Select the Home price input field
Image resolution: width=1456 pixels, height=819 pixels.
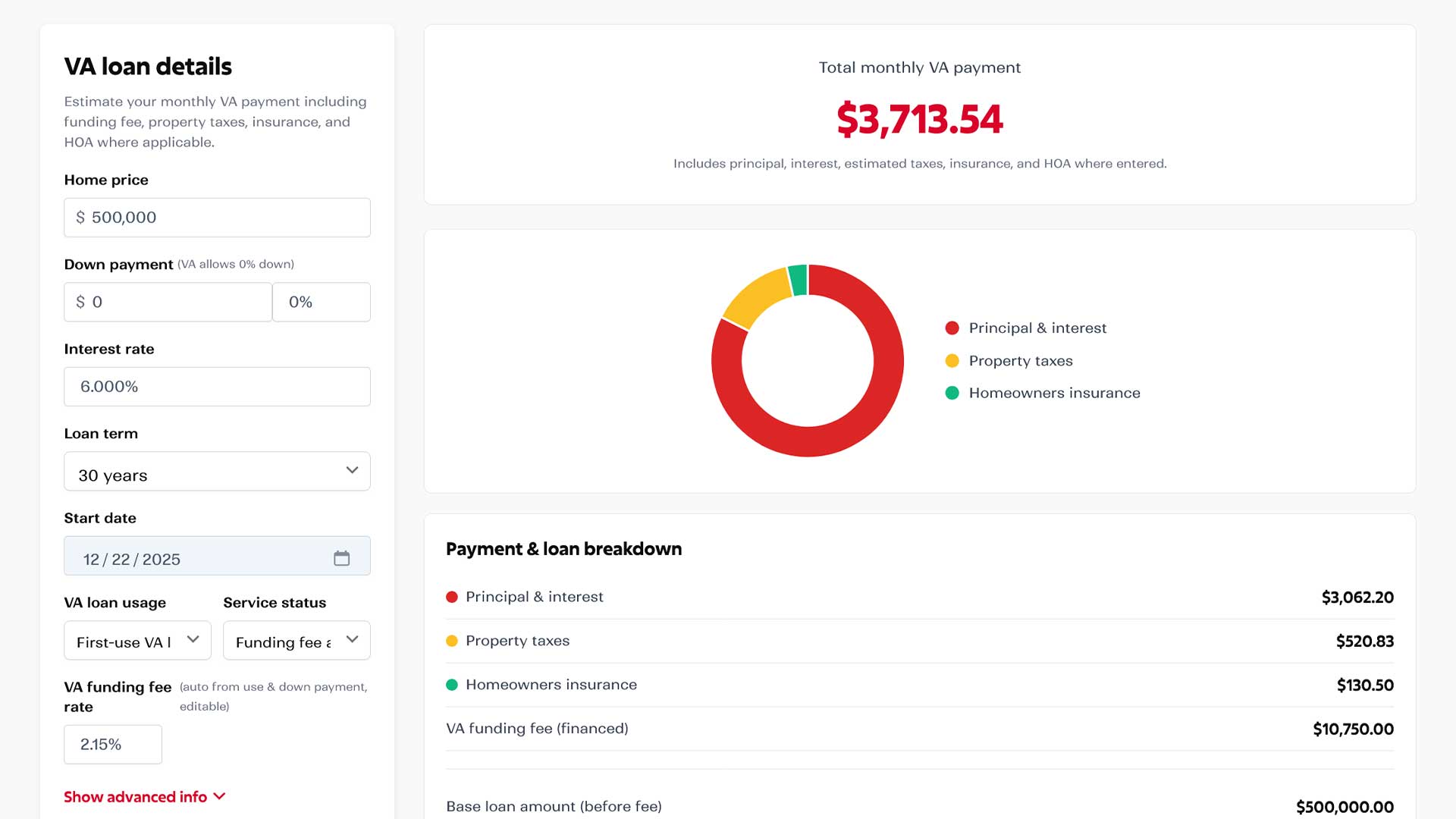217,218
